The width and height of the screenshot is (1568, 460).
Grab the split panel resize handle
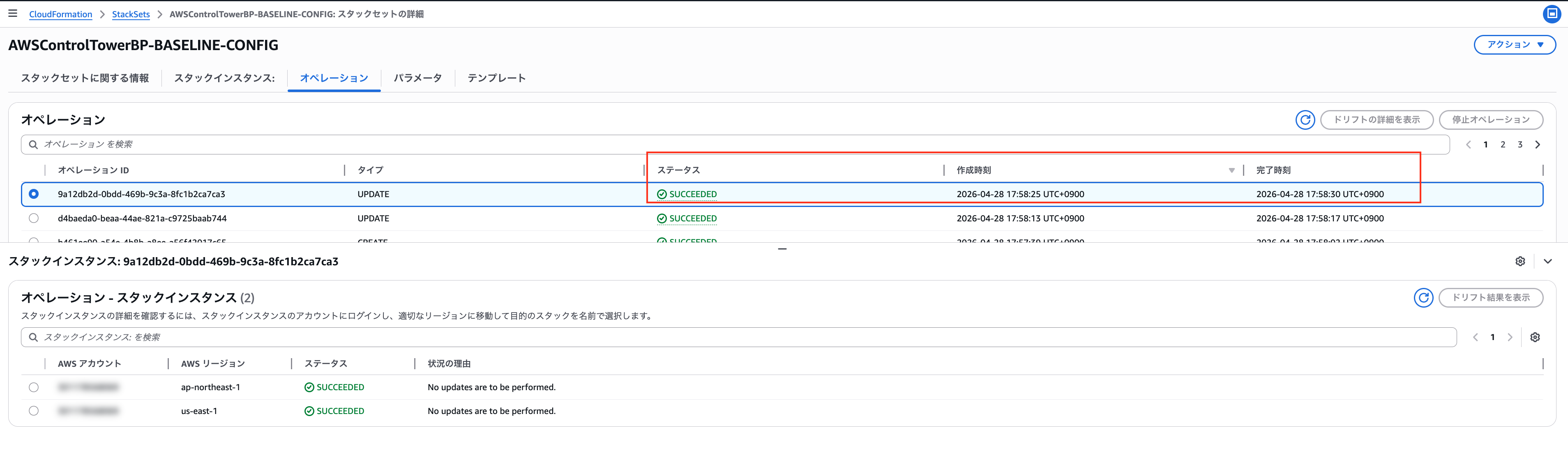tap(783, 249)
